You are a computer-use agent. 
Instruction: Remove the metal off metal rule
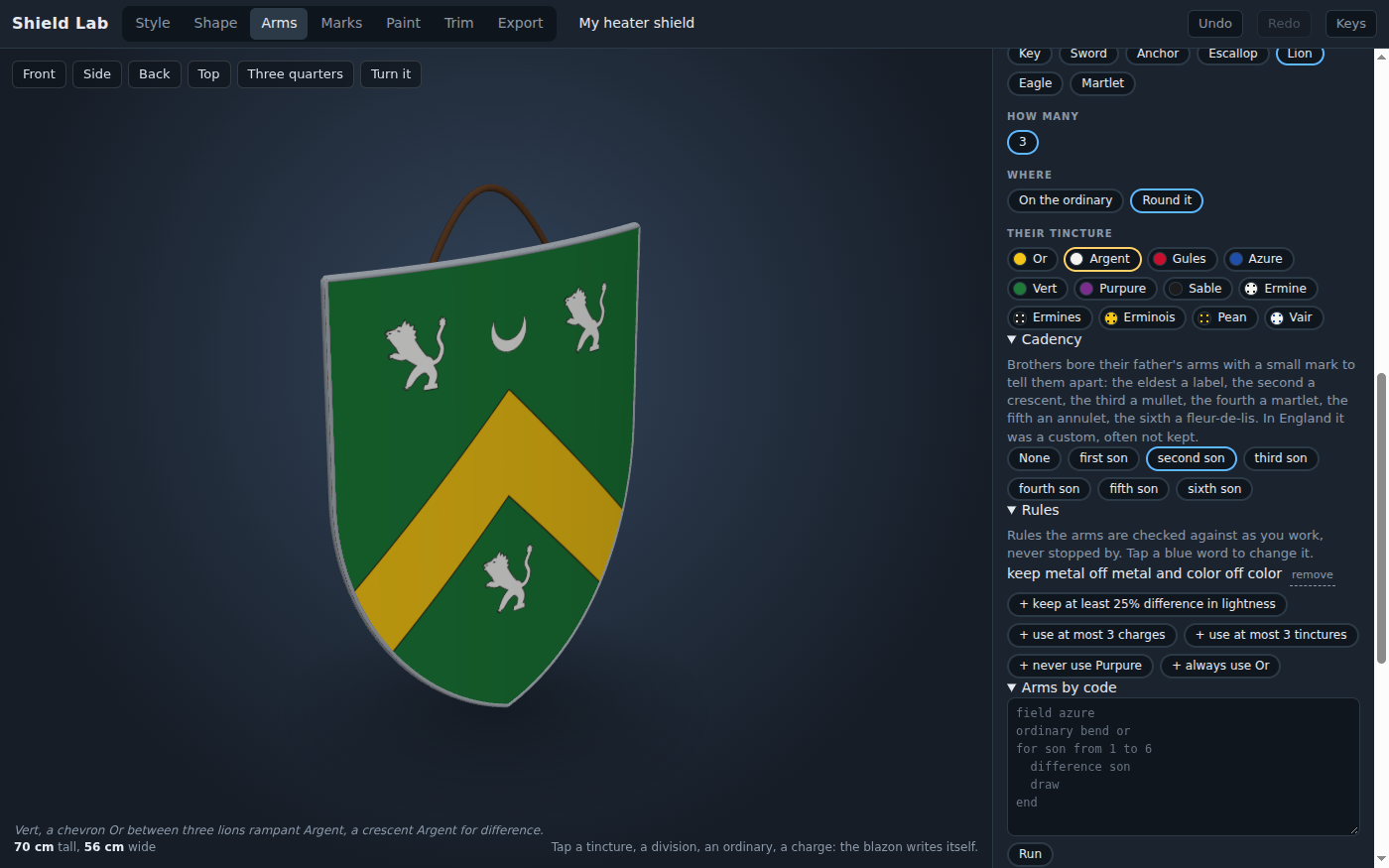point(1312,575)
